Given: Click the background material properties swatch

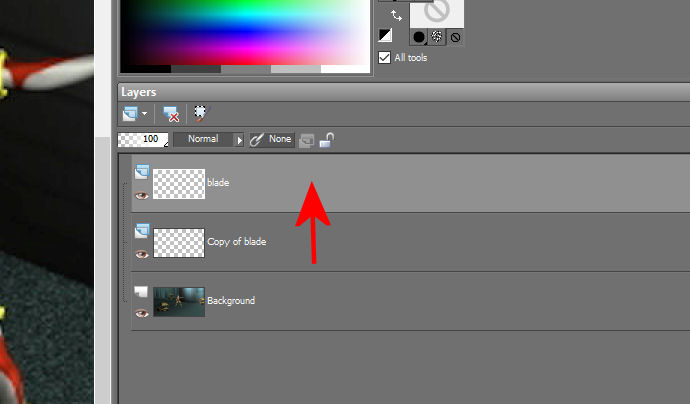Looking at the screenshot, I should coord(437,13).
